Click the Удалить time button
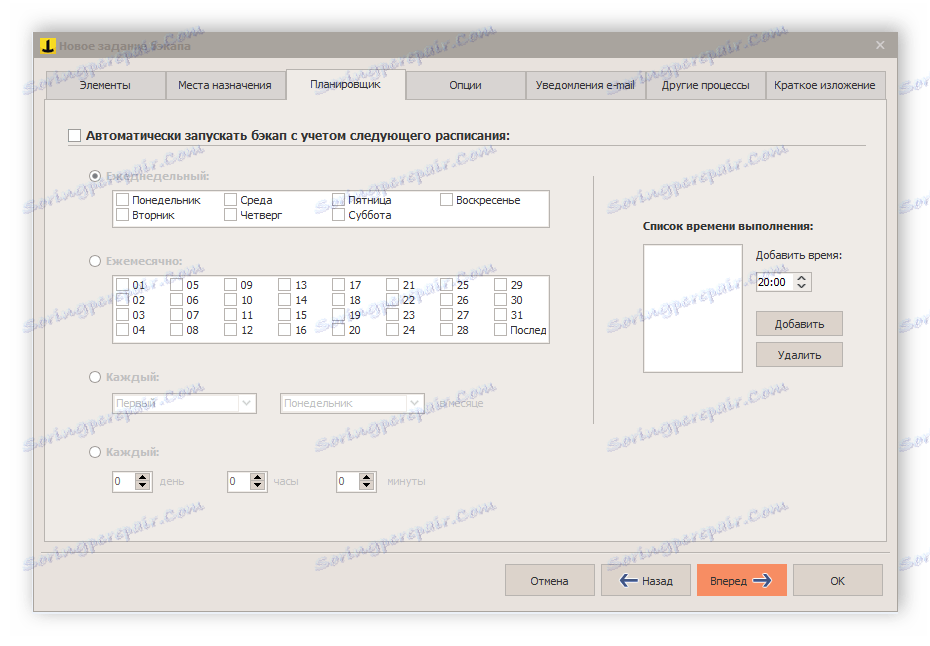The width and height of the screenshot is (930, 646). [799, 355]
